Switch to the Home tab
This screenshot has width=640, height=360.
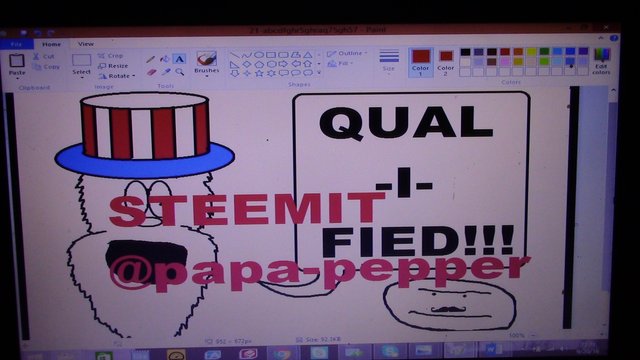[51, 44]
